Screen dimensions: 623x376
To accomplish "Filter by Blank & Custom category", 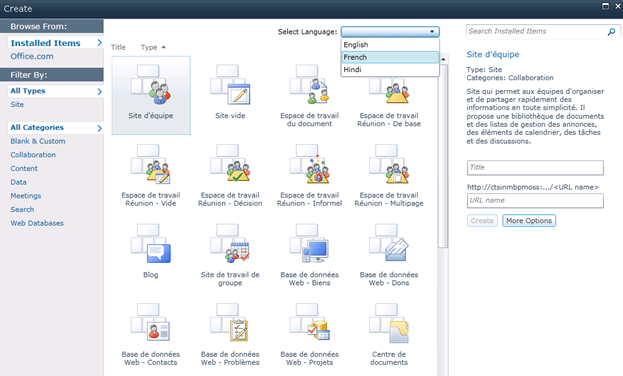I will tap(38, 141).
